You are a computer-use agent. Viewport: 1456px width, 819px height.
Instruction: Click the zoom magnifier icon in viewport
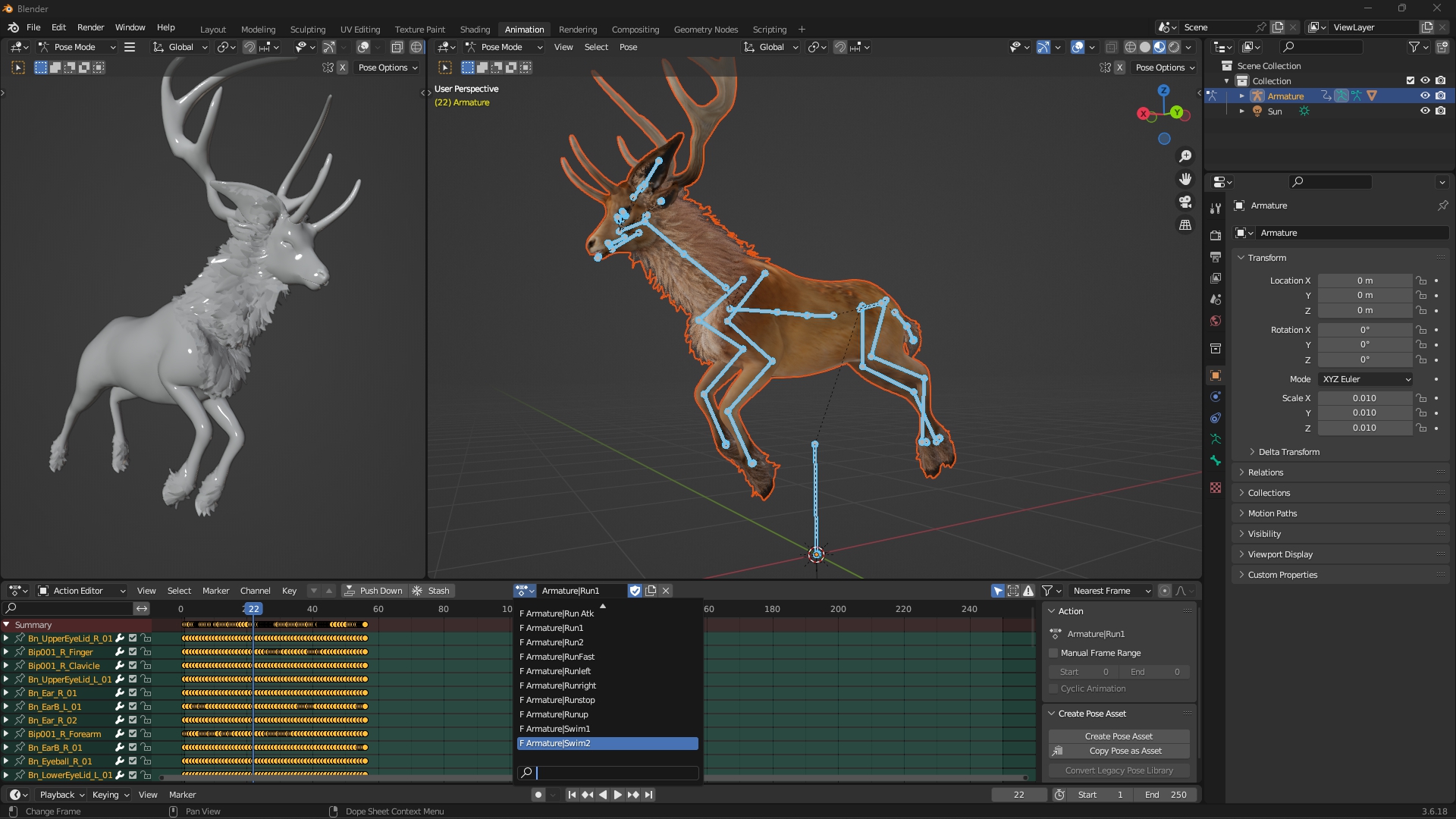pyautogui.click(x=1185, y=156)
